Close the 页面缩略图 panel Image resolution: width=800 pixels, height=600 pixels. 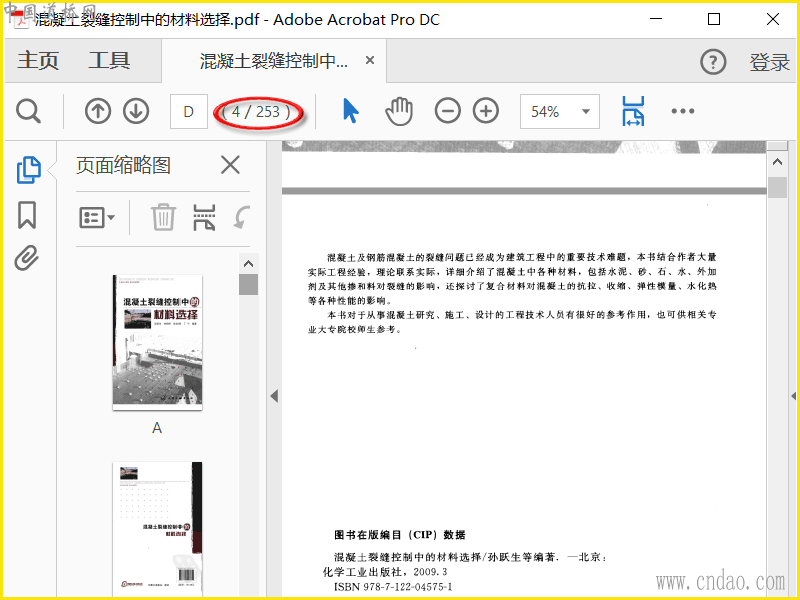pyautogui.click(x=230, y=165)
